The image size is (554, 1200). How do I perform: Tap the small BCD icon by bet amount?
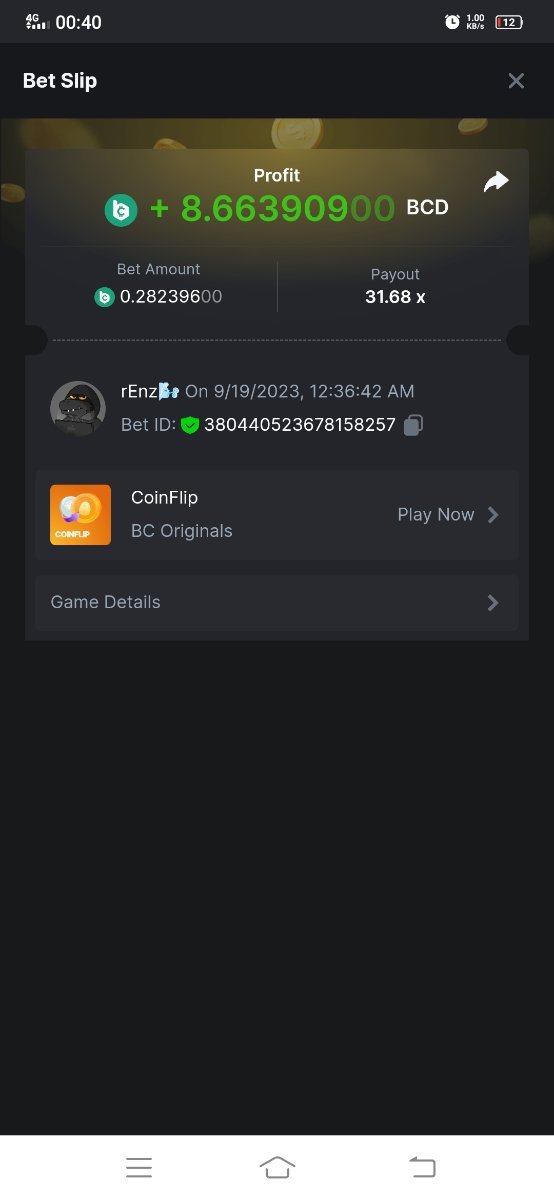pyautogui.click(x=104, y=297)
